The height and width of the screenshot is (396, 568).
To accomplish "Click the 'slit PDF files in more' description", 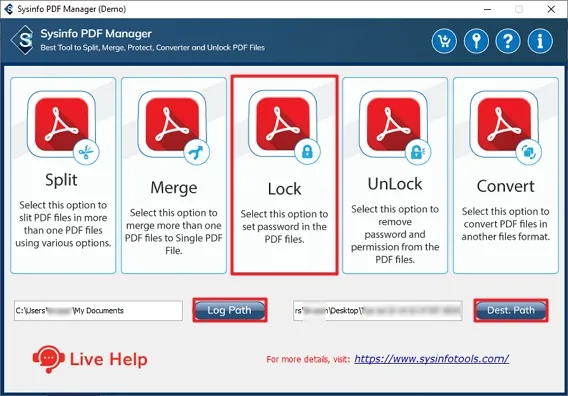I will click(63, 218).
